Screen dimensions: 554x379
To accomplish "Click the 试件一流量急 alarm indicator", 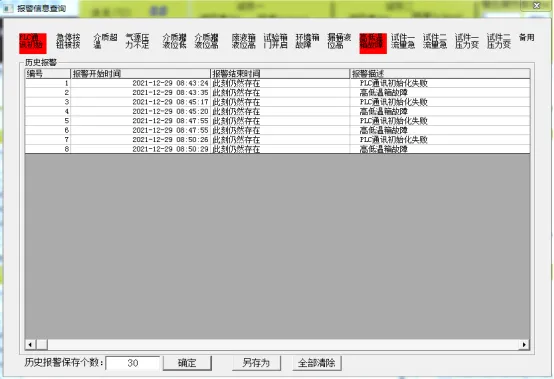I will point(403,41).
